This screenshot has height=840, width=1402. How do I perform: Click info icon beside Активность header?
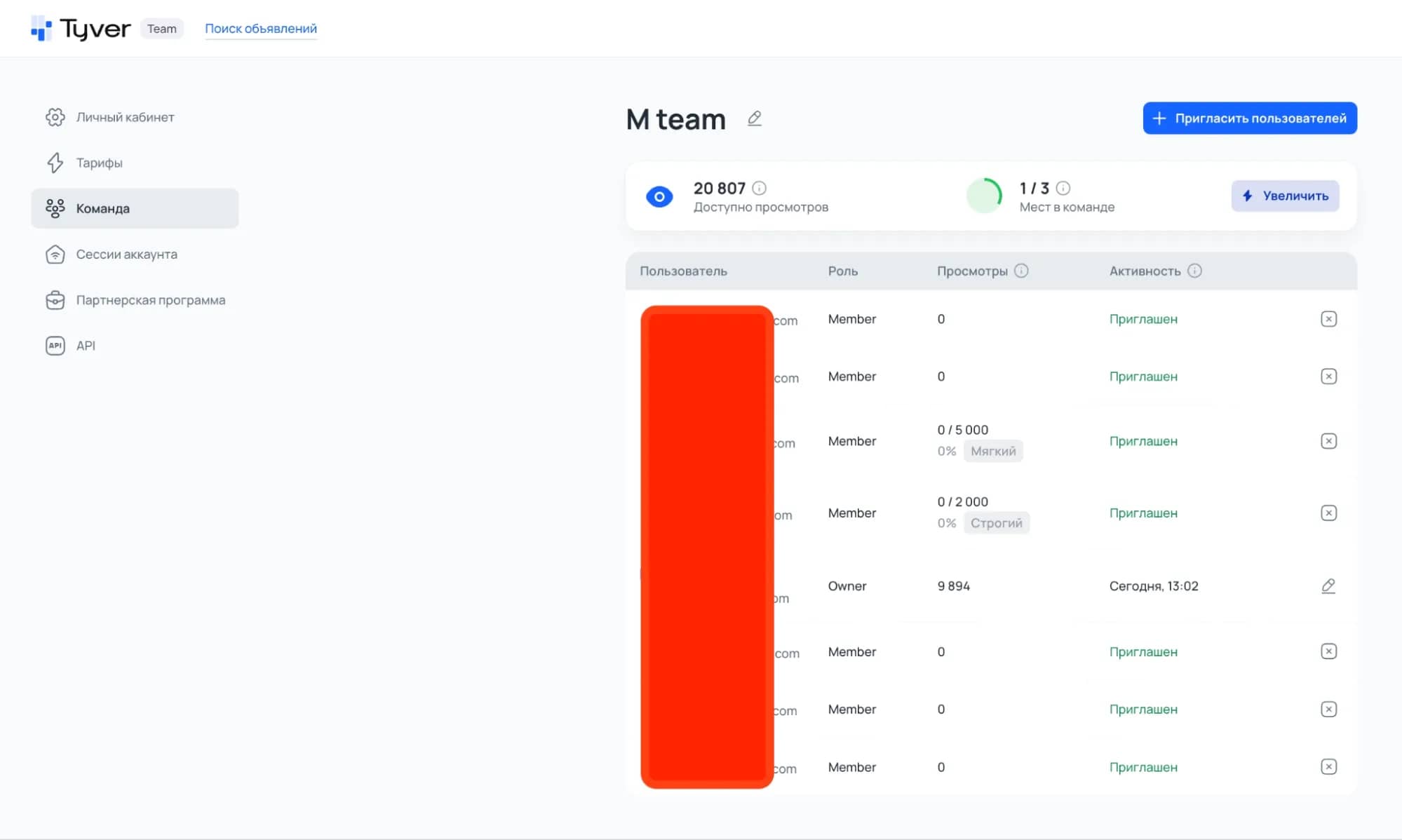[1194, 271]
